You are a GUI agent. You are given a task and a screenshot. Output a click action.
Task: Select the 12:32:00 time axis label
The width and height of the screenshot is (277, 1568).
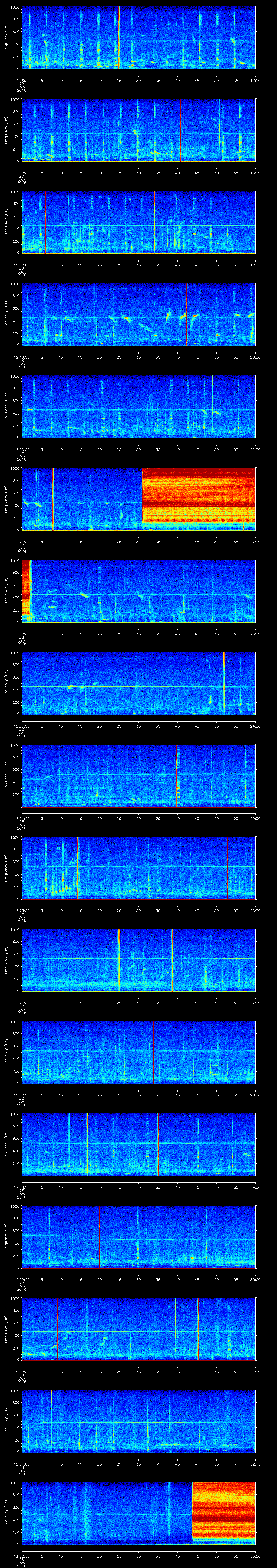pos(21,1556)
